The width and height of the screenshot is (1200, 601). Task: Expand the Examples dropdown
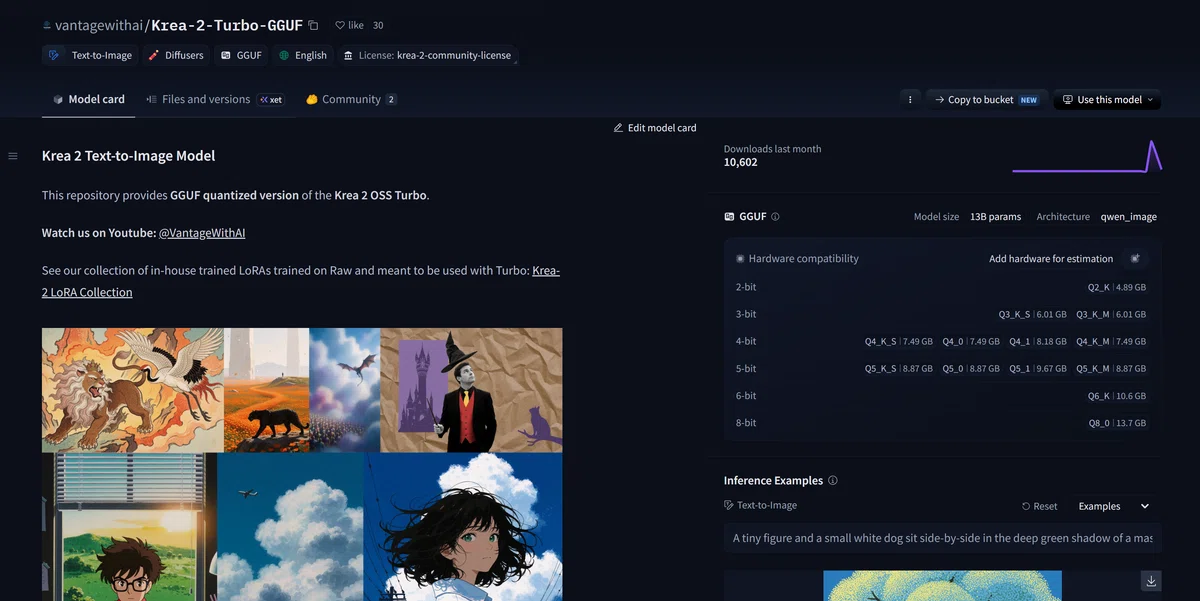[1113, 506]
